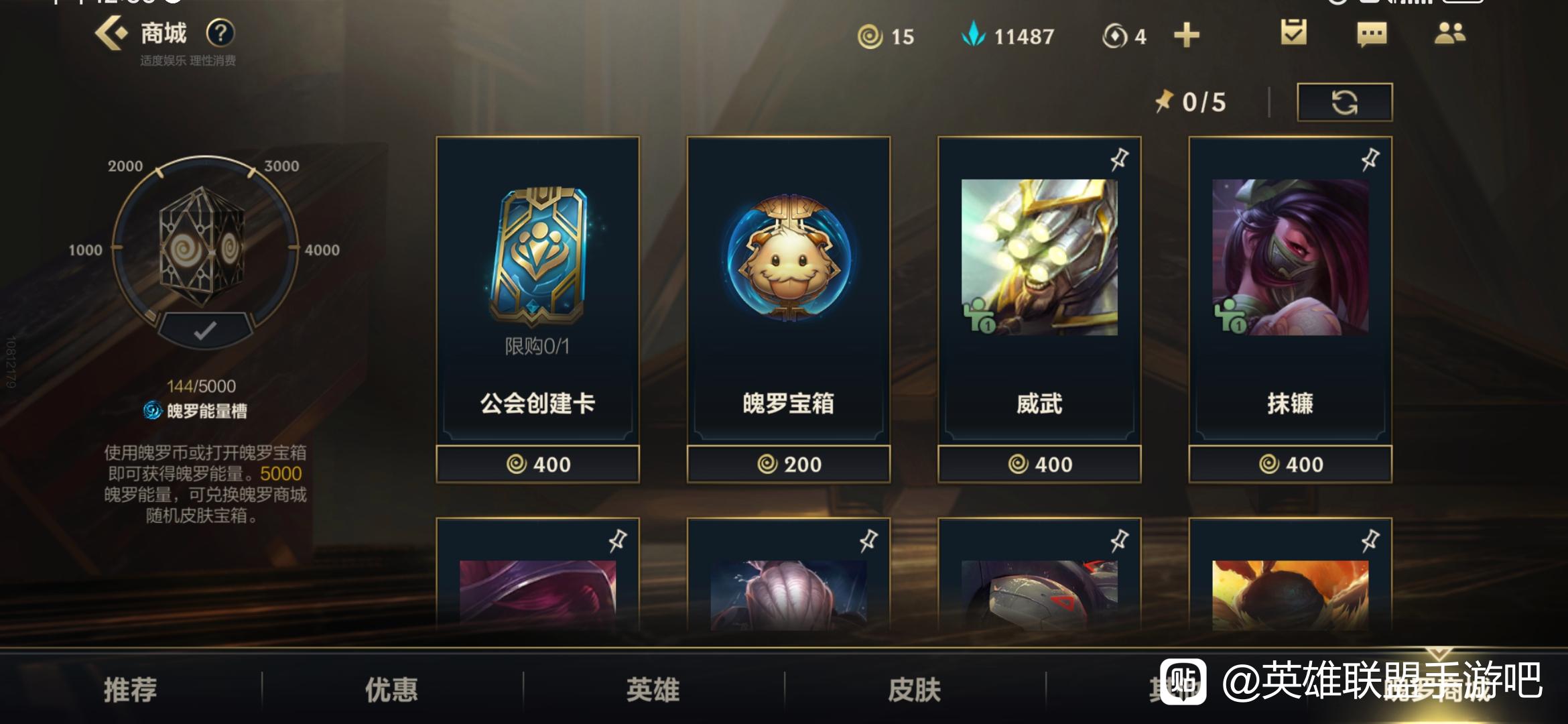Open the question mark help icon
Image resolution: width=1568 pixels, height=724 pixels.
(x=220, y=32)
